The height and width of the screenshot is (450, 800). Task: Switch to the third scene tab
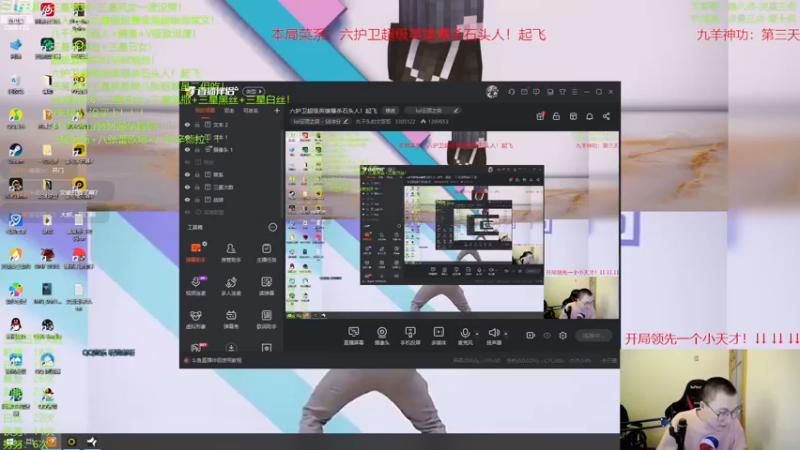click(x=251, y=110)
